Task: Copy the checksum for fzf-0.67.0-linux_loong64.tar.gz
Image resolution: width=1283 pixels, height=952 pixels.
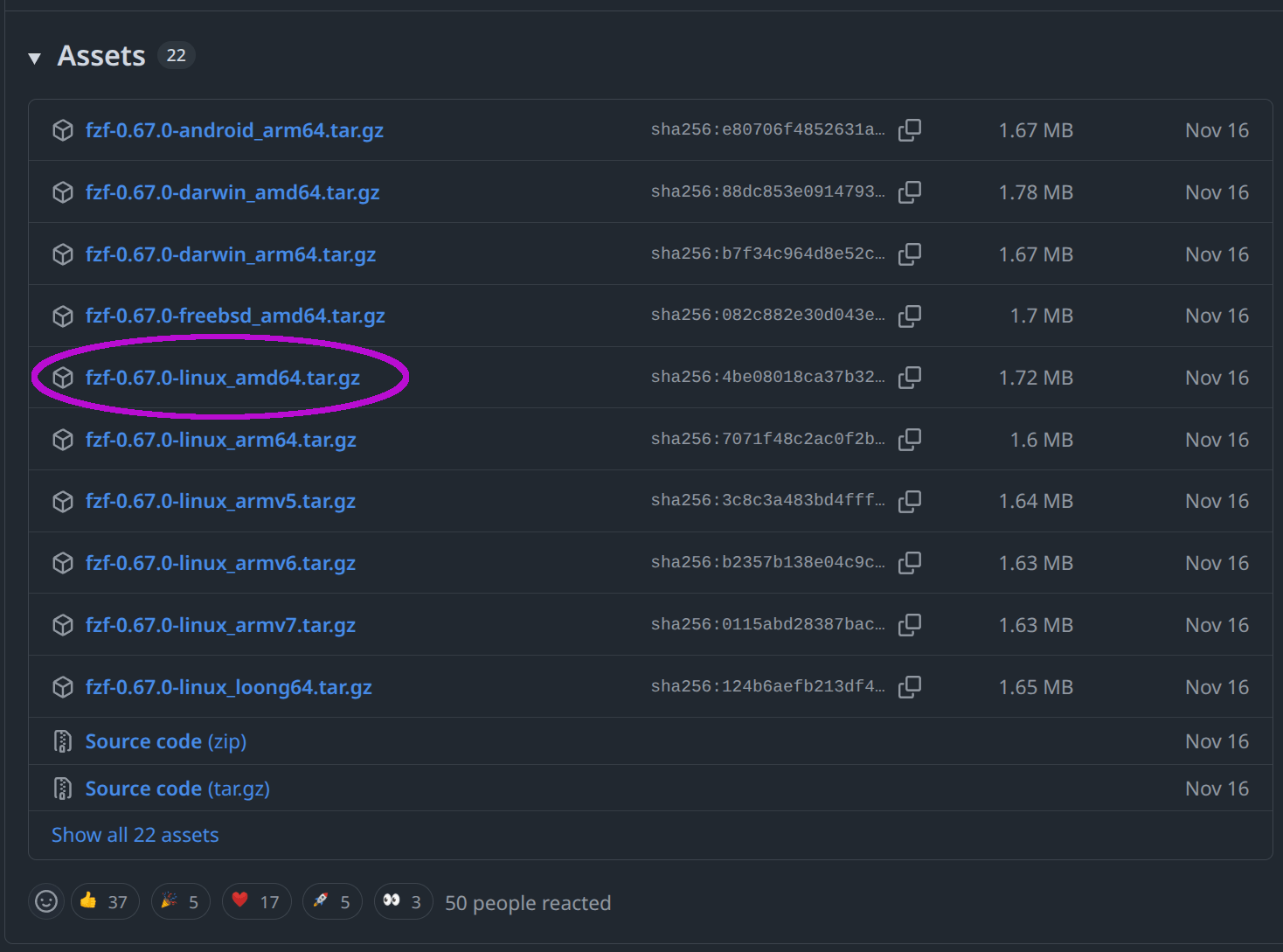Action: click(910, 686)
